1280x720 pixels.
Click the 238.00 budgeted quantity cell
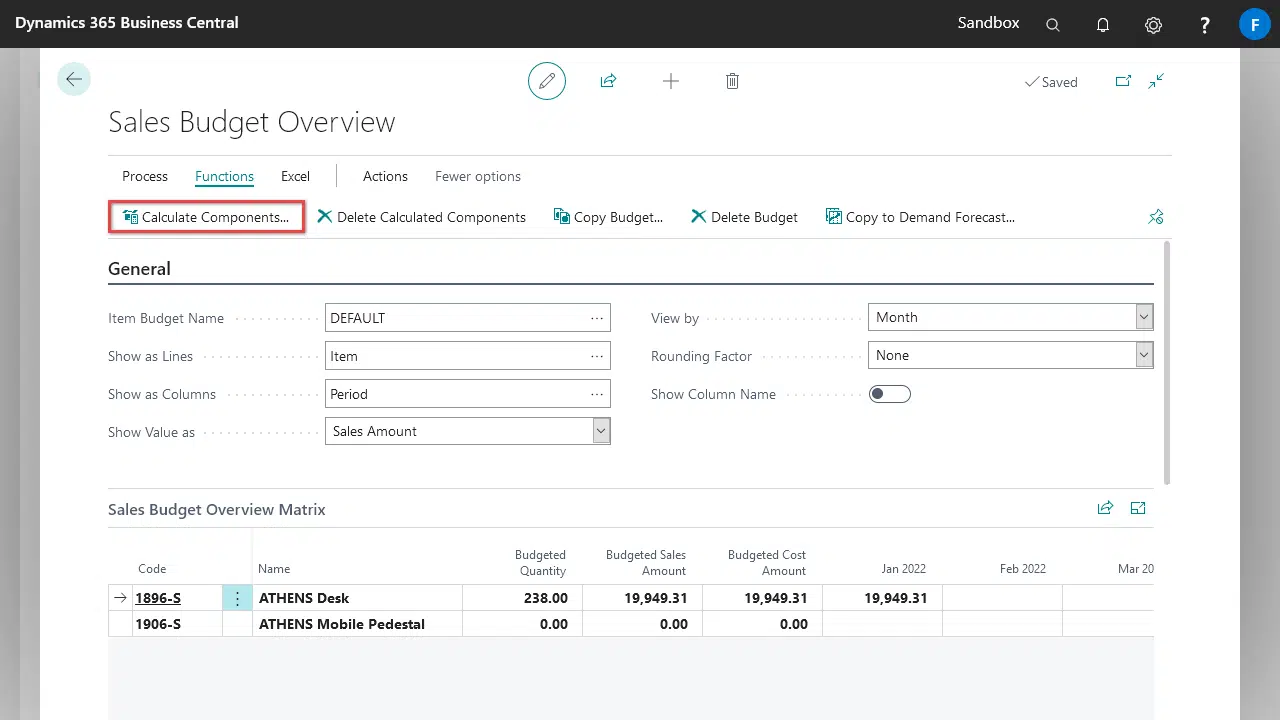coord(522,598)
